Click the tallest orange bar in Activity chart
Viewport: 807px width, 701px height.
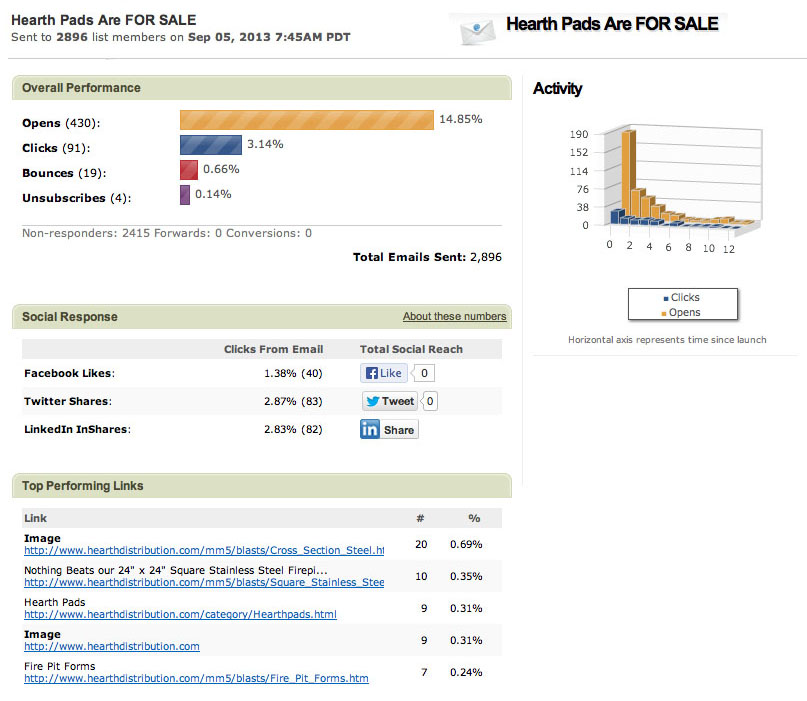(628, 170)
